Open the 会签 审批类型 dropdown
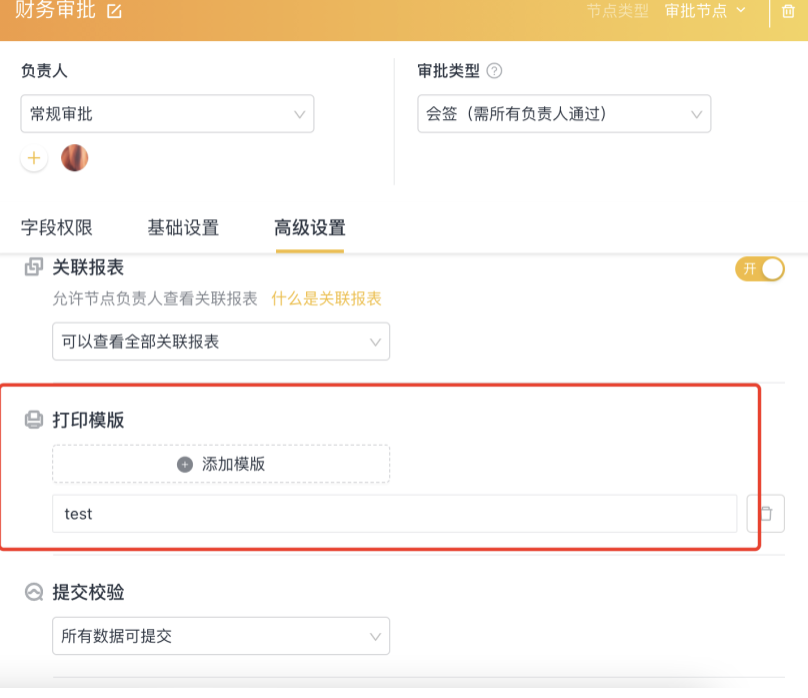Image resolution: width=808 pixels, height=698 pixels. (x=564, y=114)
